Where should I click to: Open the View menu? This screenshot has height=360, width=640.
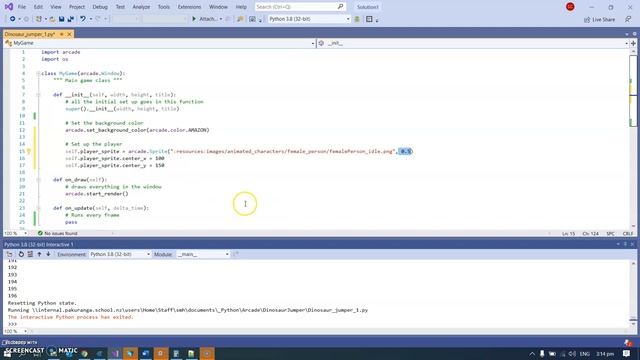[x=56, y=7]
